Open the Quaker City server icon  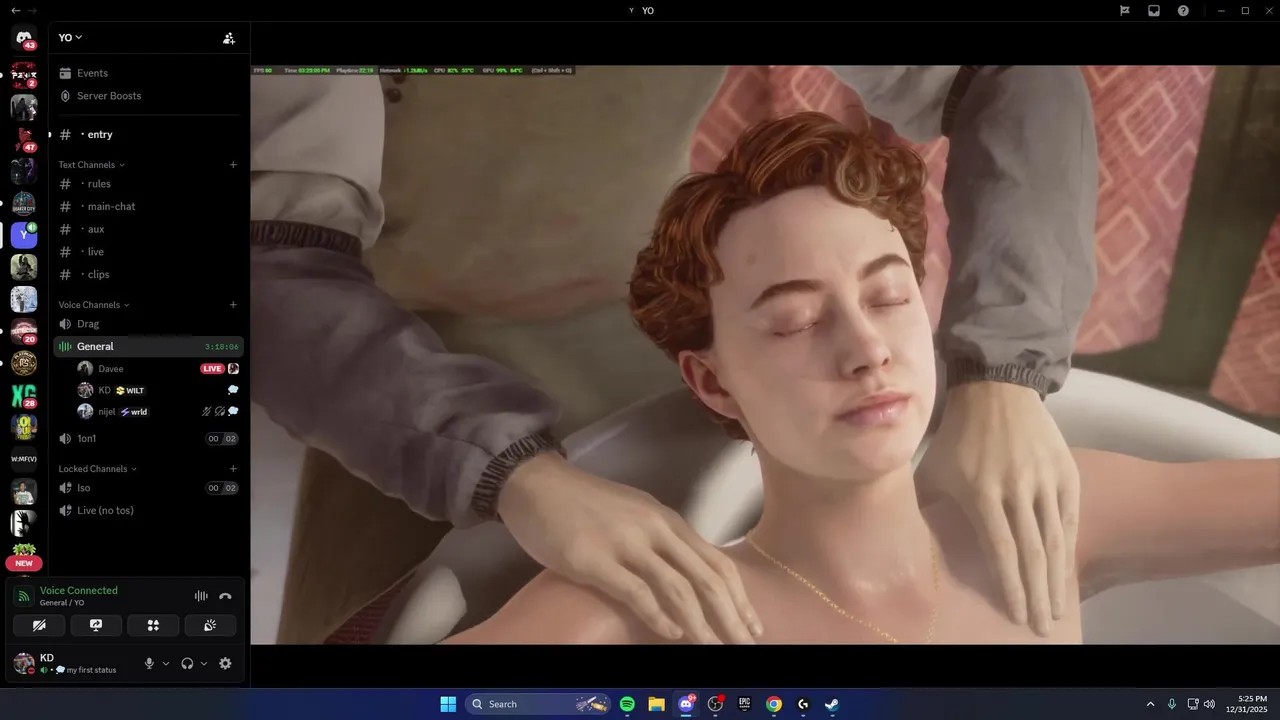click(24, 203)
